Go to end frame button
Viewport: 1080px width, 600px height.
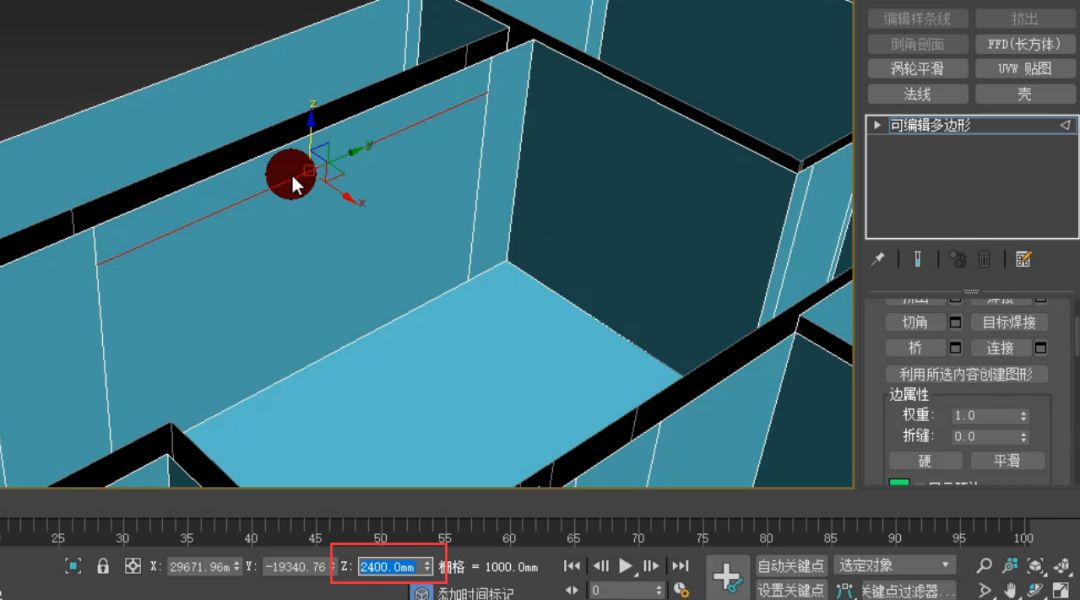[x=681, y=566]
